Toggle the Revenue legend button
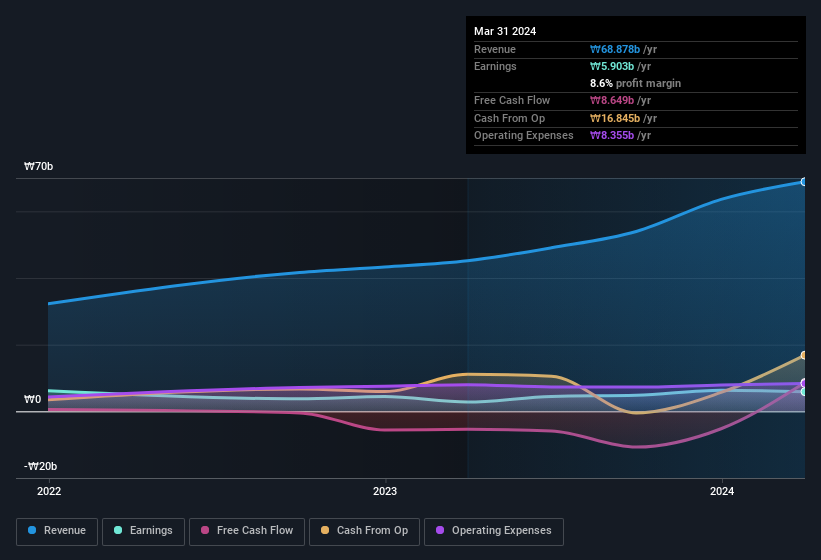The image size is (821, 560). click(57, 532)
